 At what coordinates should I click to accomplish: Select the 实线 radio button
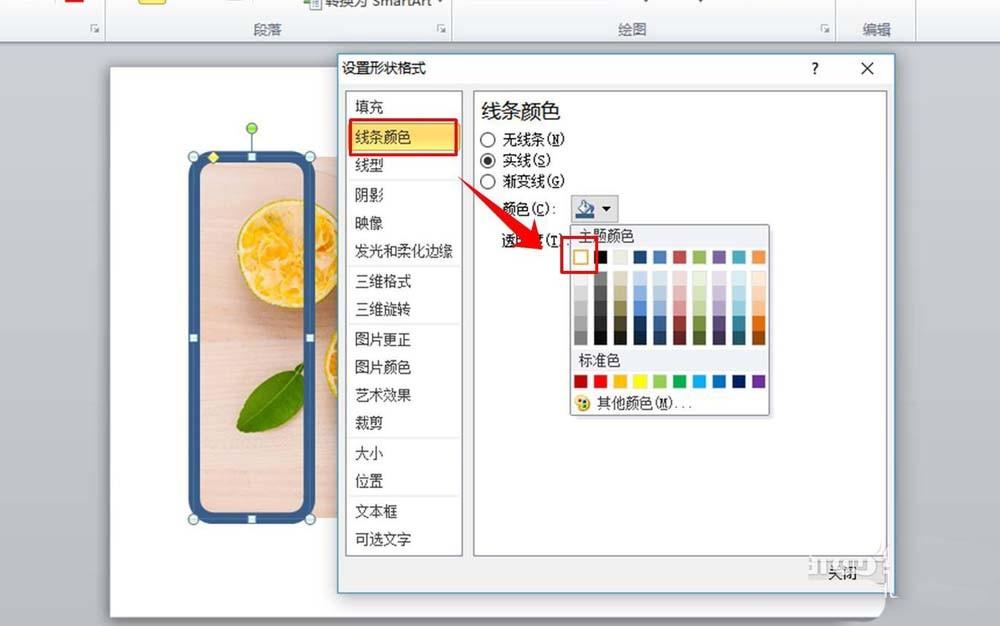click(489, 161)
